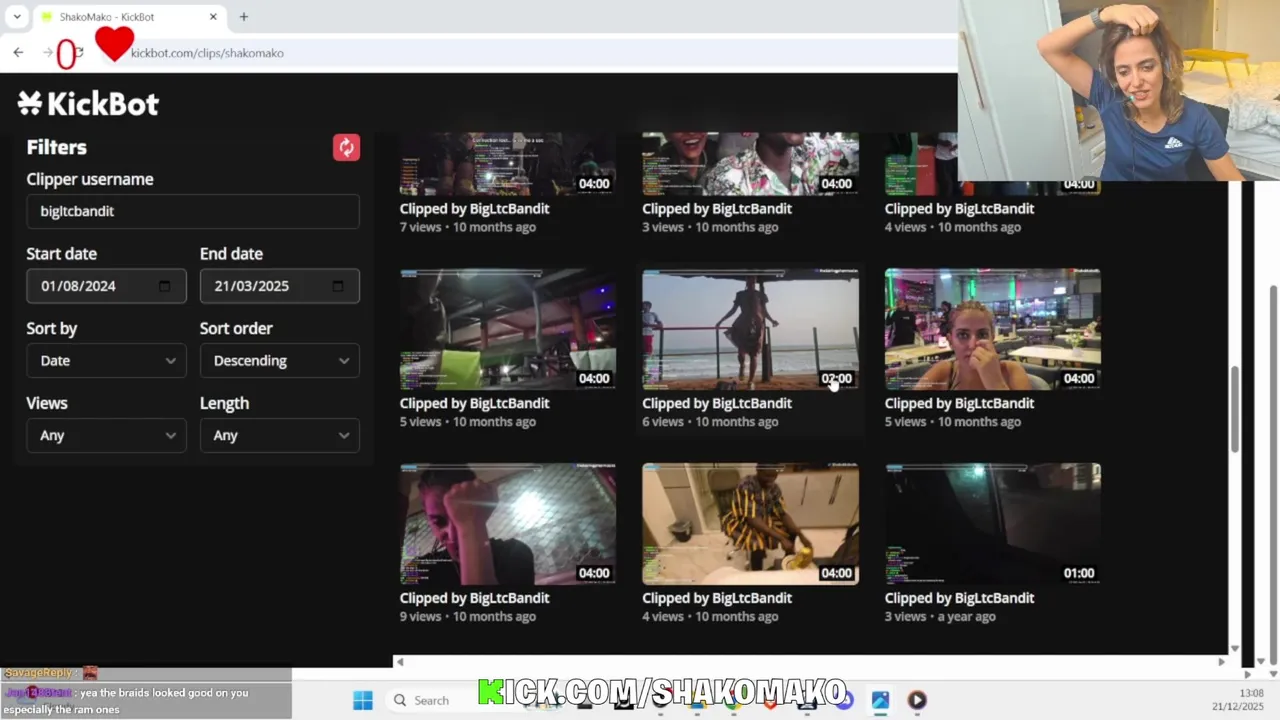The height and width of the screenshot is (720, 1280).
Task: Go back with the browser back arrow
Action: (18, 52)
